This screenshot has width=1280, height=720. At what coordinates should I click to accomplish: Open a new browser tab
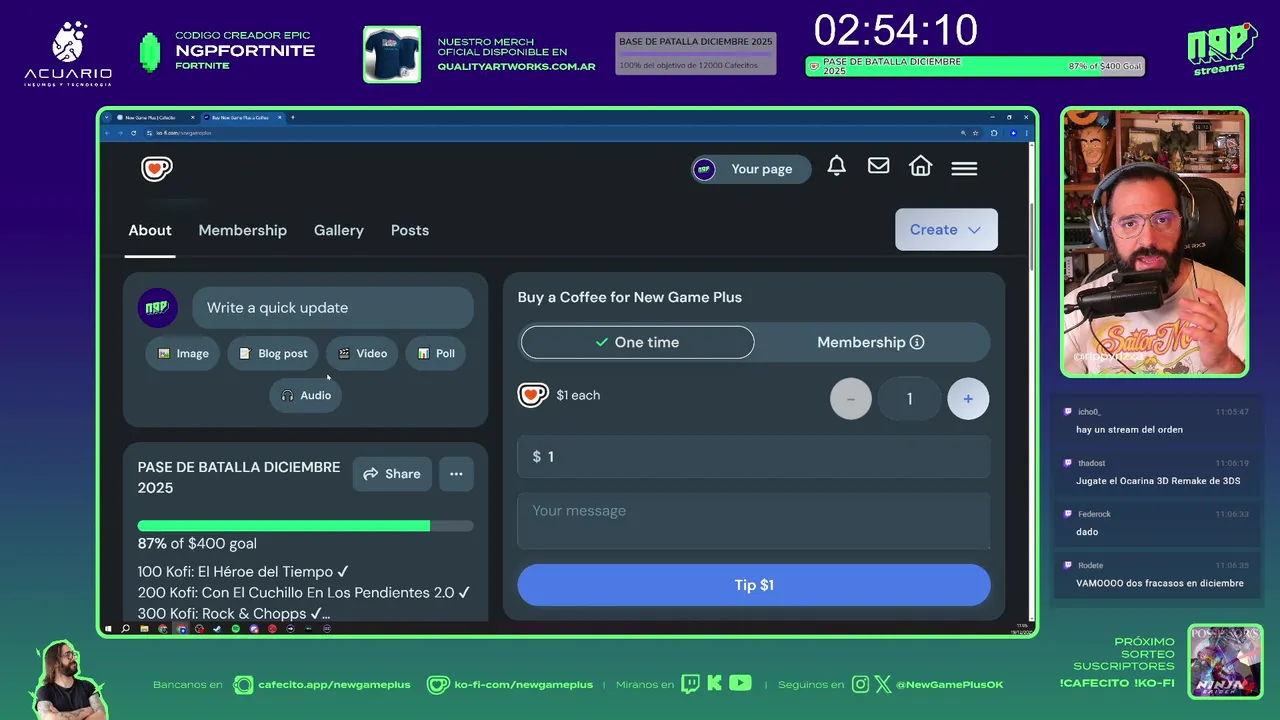(293, 117)
